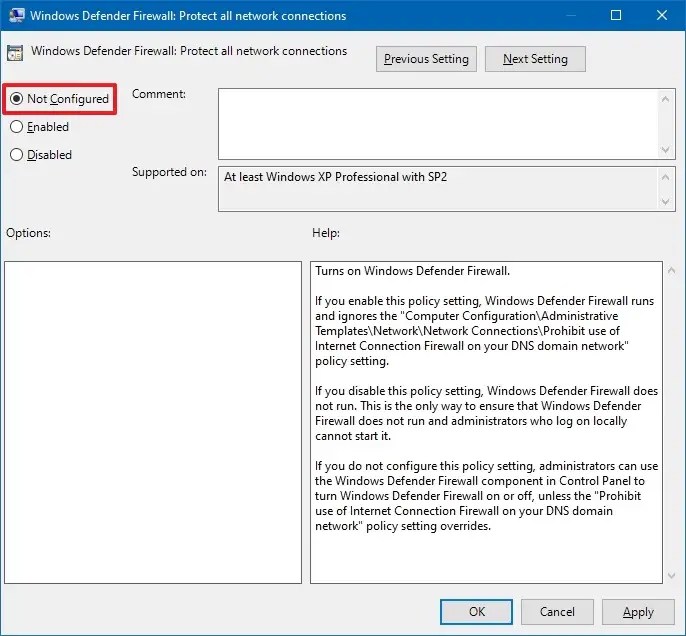Click help paragraph starting 'If you do not configure'
This screenshot has height=636, width=686.
click(x=486, y=496)
